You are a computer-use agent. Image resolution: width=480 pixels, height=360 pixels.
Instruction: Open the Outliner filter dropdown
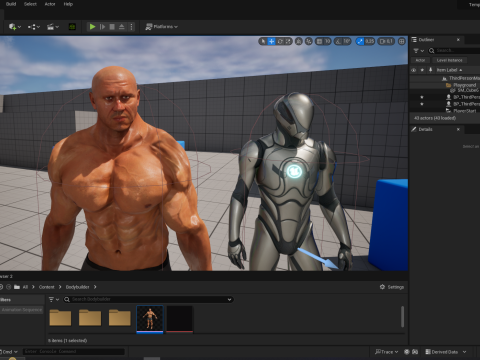point(418,51)
